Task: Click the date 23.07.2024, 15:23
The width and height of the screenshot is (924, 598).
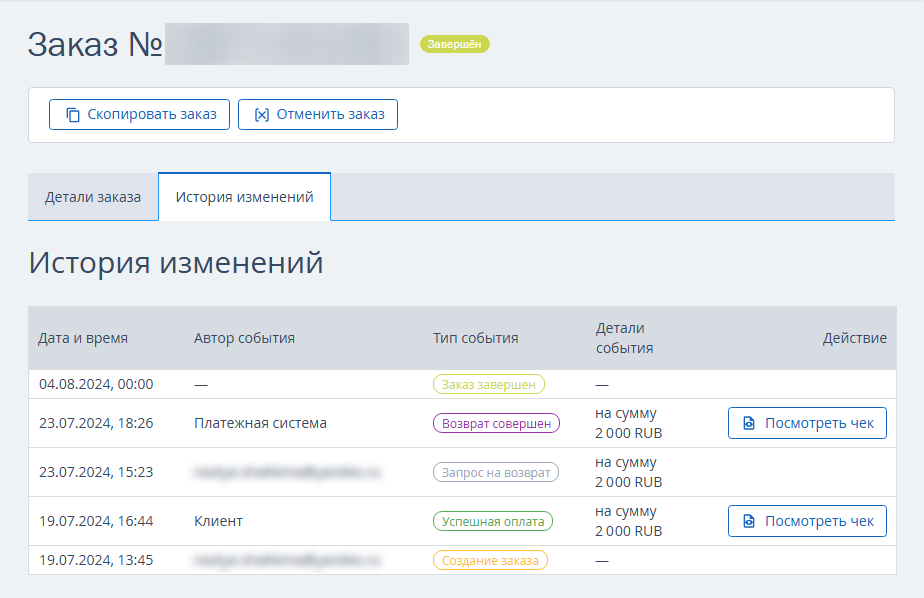Action: click(96, 472)
